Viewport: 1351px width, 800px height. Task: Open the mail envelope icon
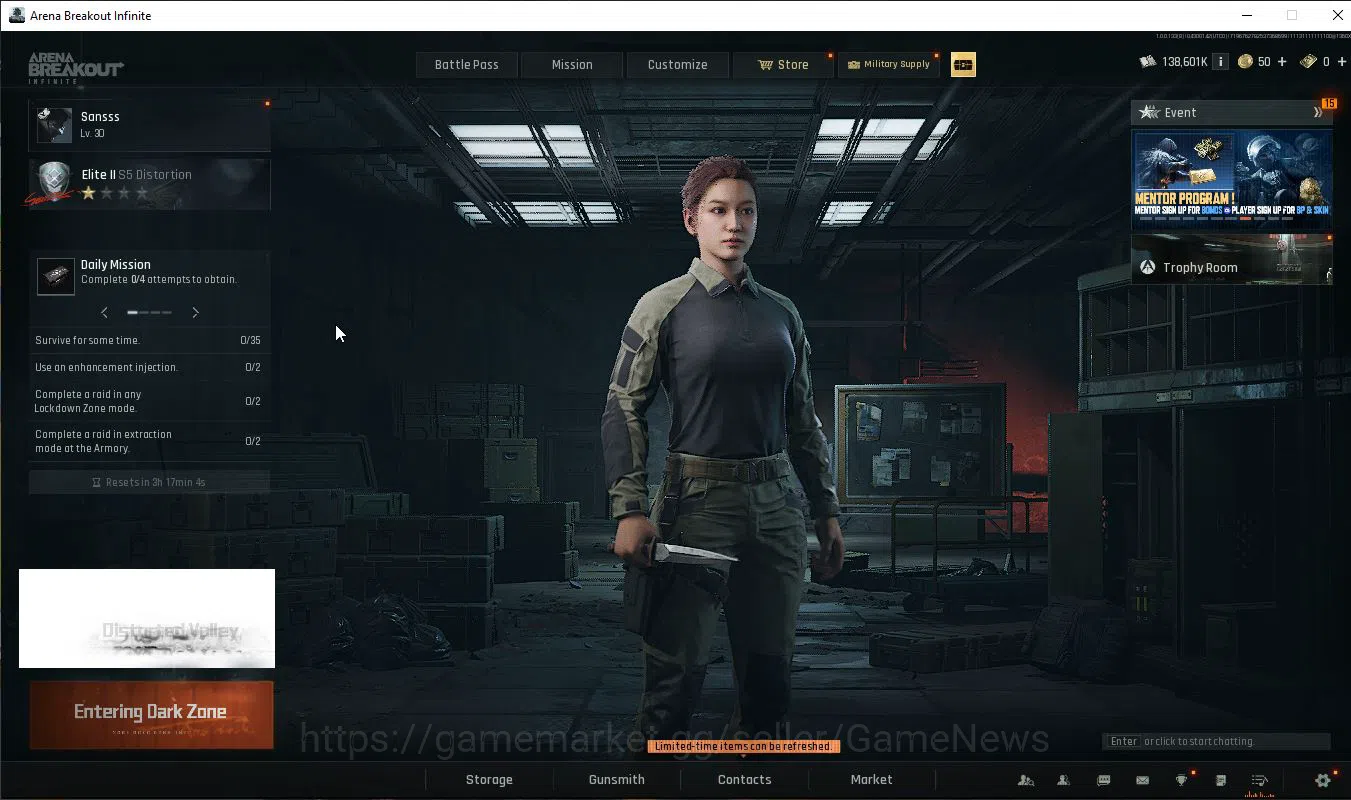[1142, 780]
